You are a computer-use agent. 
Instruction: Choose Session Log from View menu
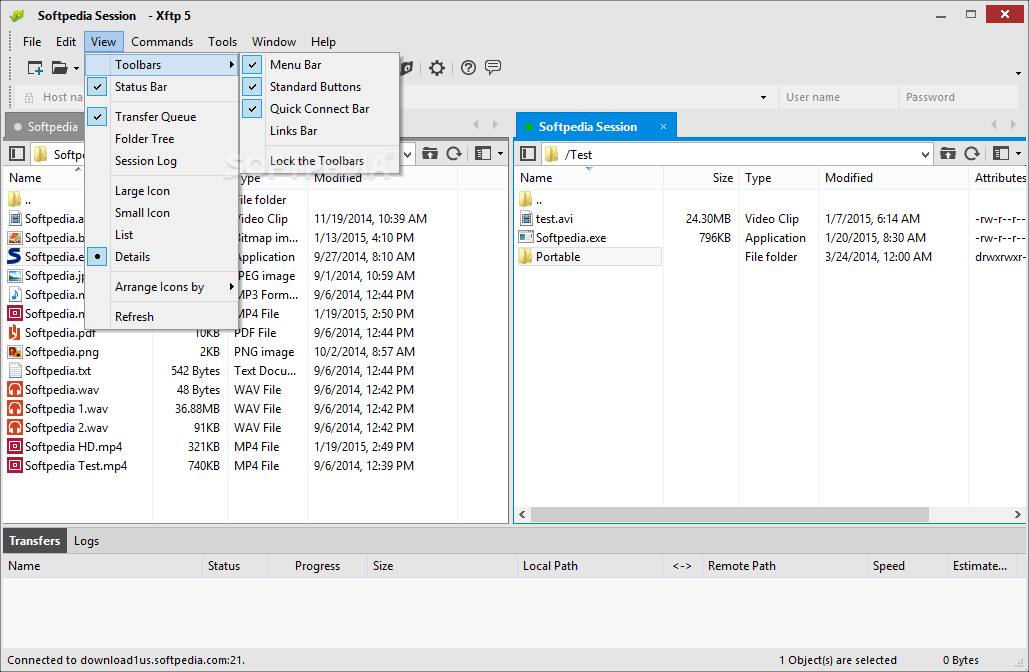(162, 161)
